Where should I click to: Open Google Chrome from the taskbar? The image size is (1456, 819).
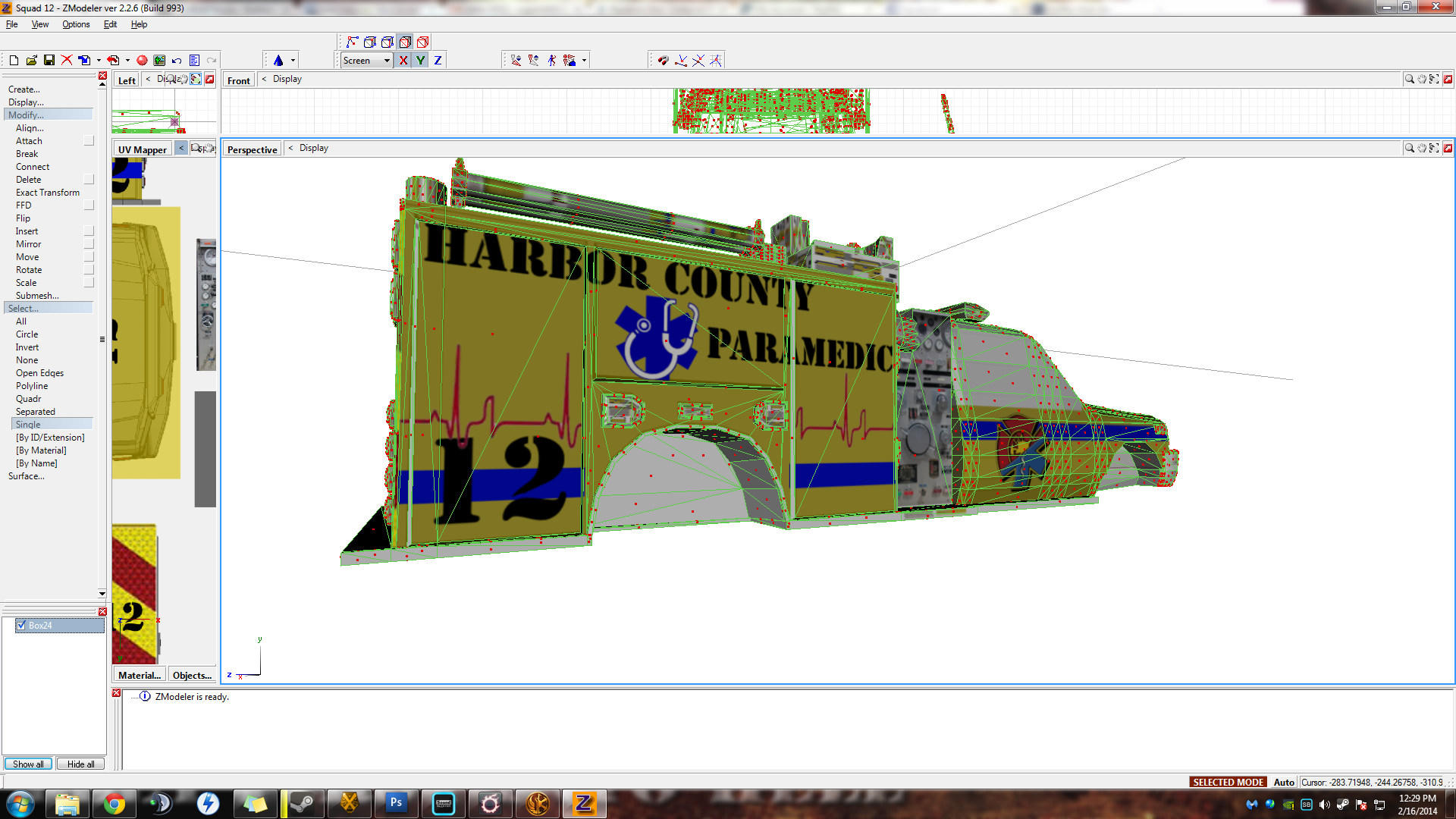click(115, 804)
